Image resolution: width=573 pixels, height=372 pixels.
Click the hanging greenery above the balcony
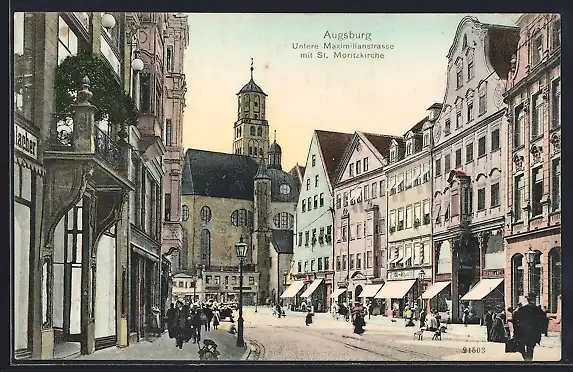[96, 88]
